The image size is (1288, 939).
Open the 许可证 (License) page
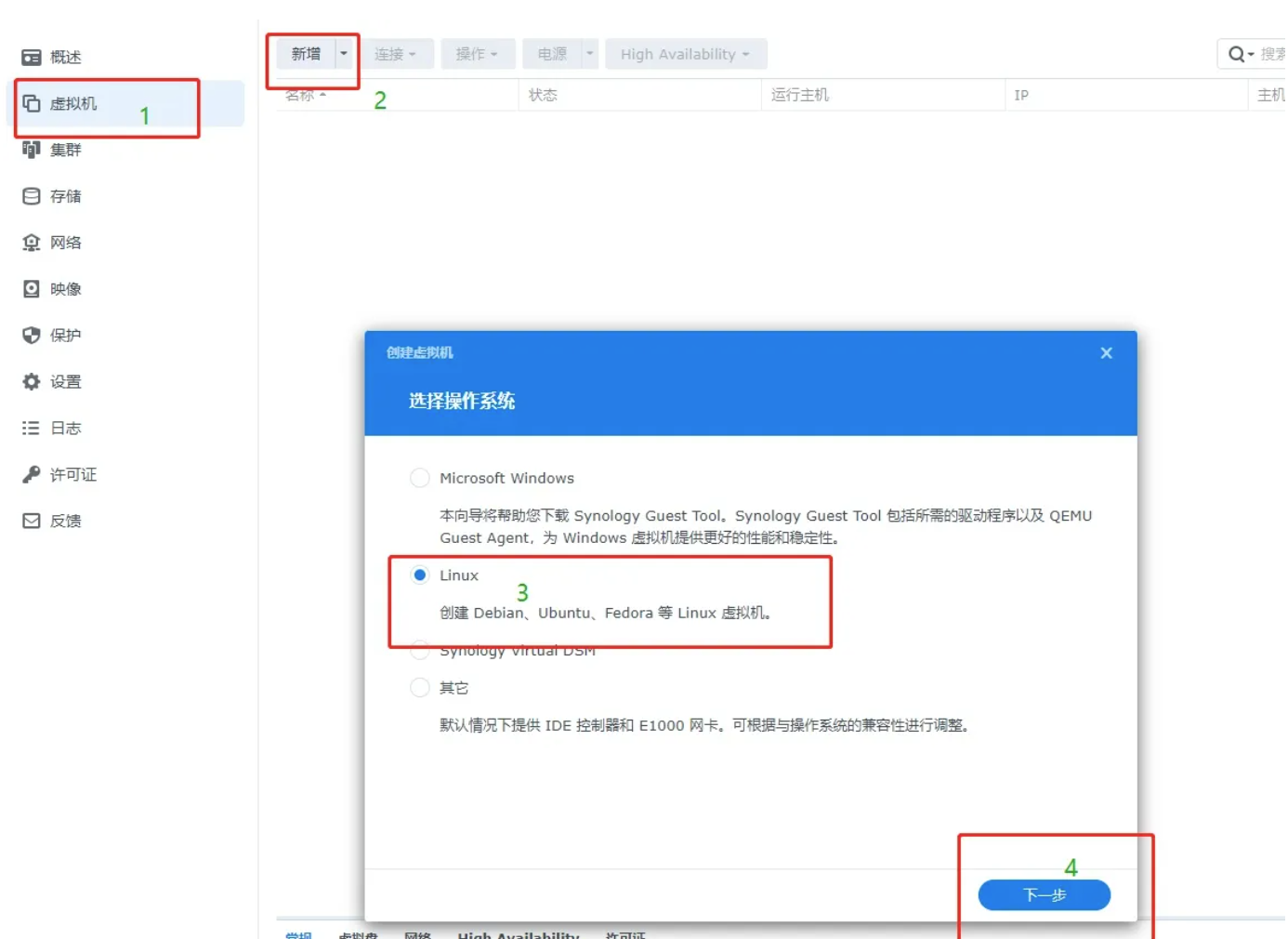pyautogui.click(x=63, y=474)
